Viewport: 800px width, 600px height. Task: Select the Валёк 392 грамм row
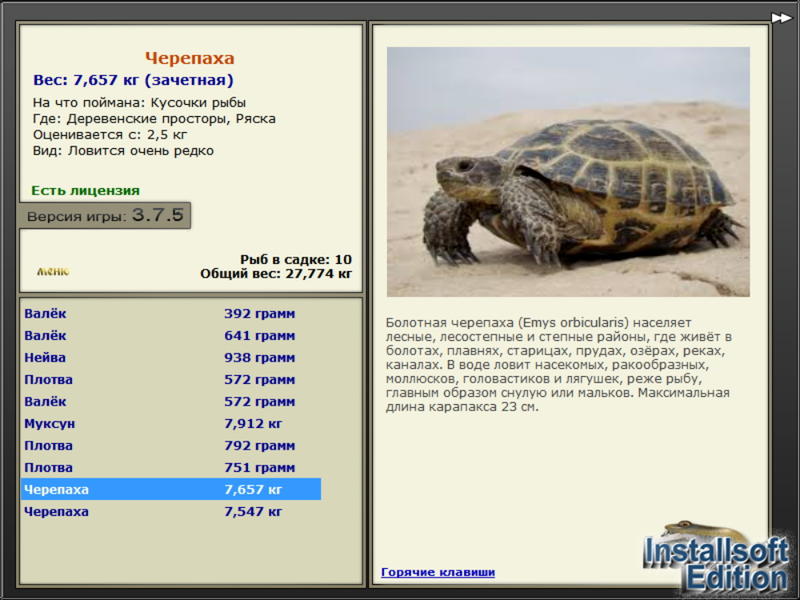171,313
